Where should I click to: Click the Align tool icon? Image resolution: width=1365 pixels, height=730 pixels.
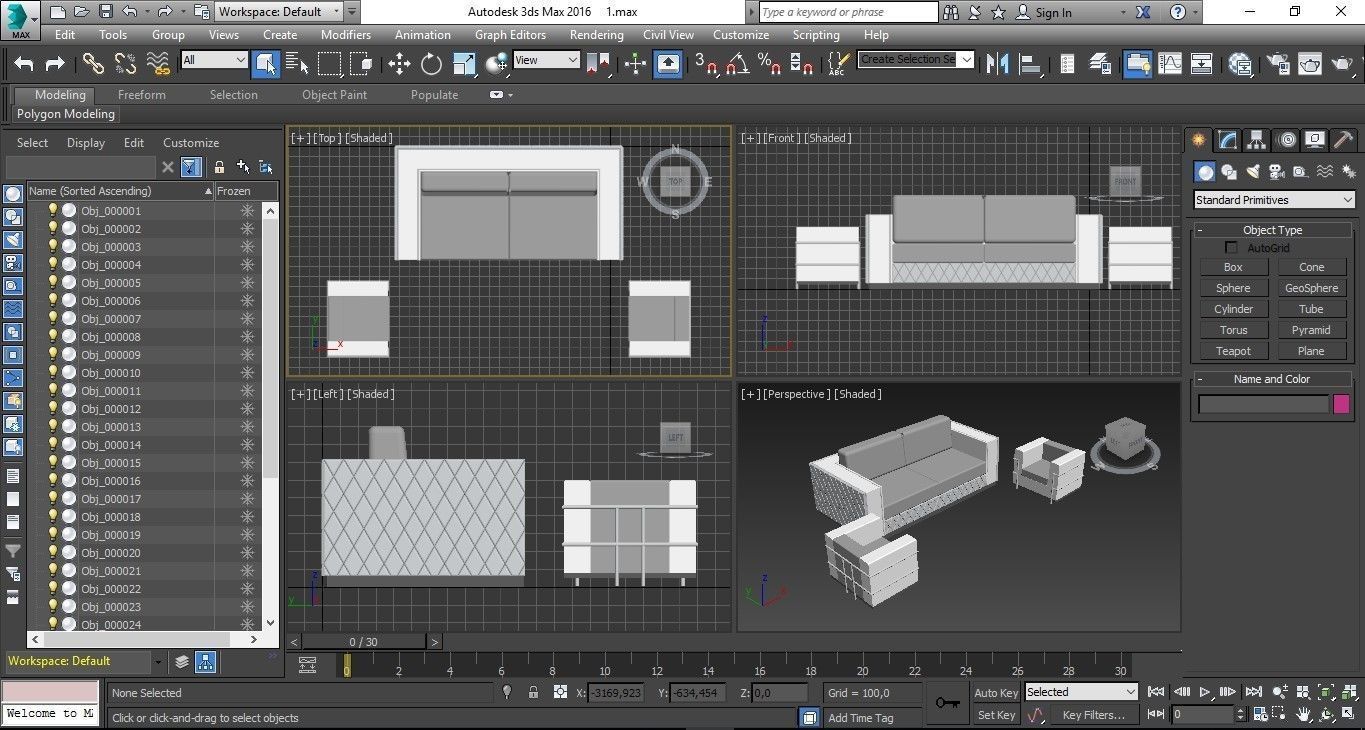[x=1029, y=63]
